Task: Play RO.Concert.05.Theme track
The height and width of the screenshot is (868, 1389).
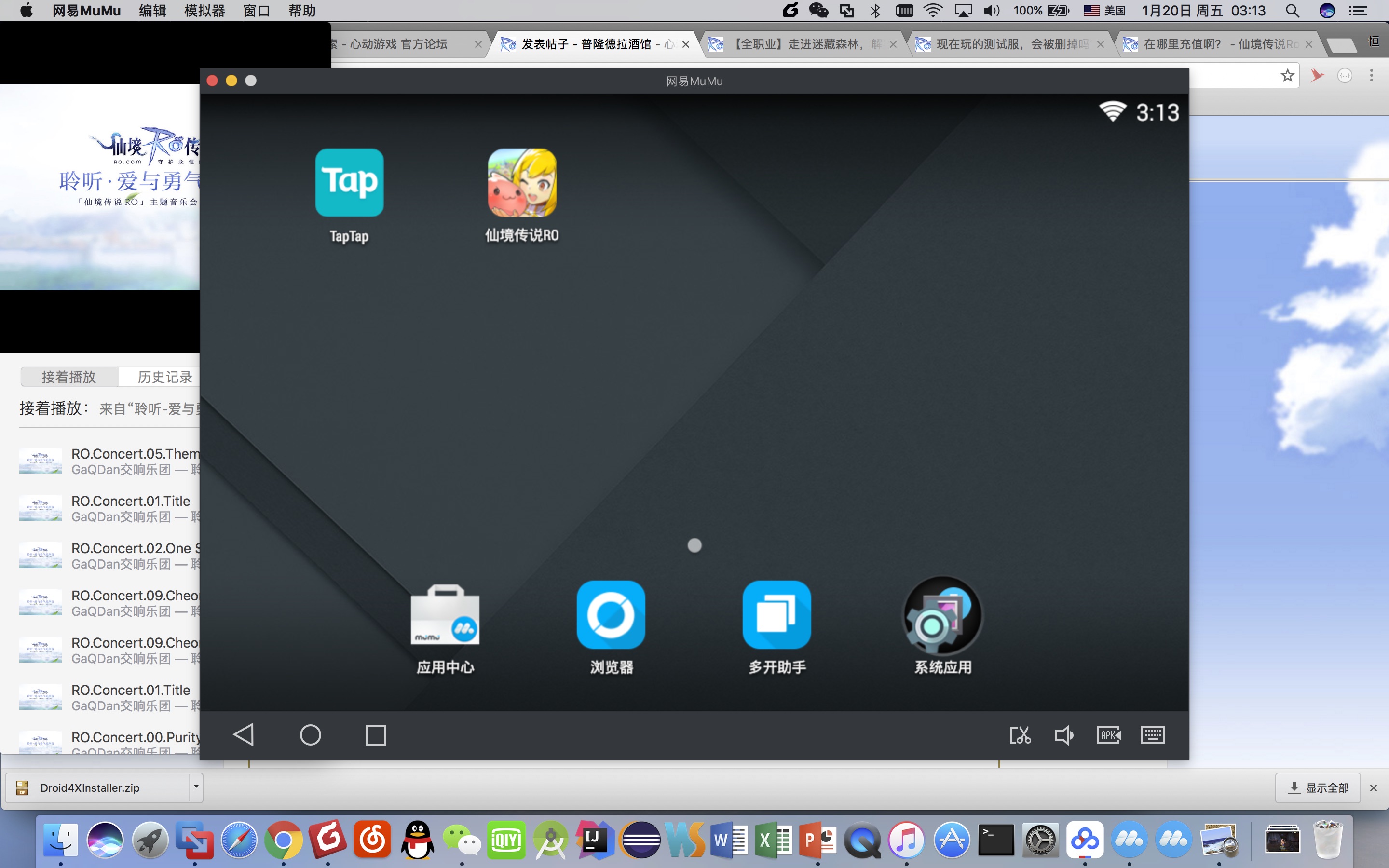Action: point(109,461)
